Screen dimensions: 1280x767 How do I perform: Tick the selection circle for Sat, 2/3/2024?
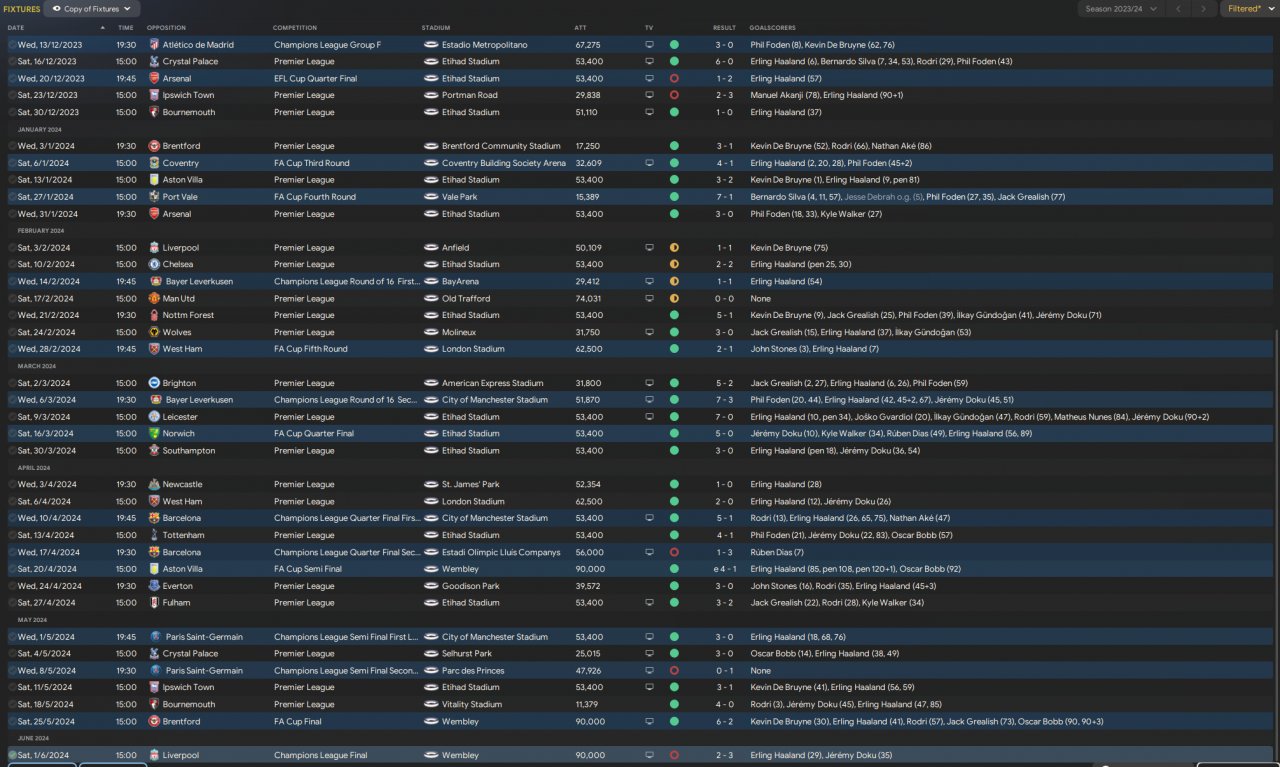12,383
